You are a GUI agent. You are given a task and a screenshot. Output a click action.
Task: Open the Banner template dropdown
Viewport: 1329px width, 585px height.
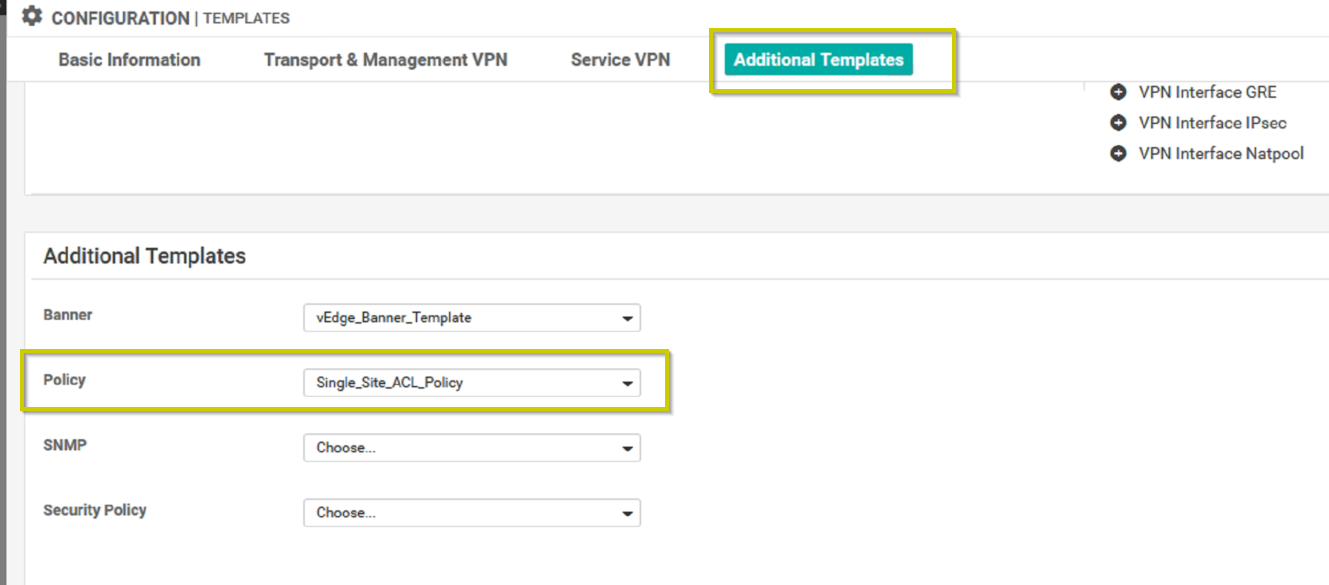pos(472,318)
